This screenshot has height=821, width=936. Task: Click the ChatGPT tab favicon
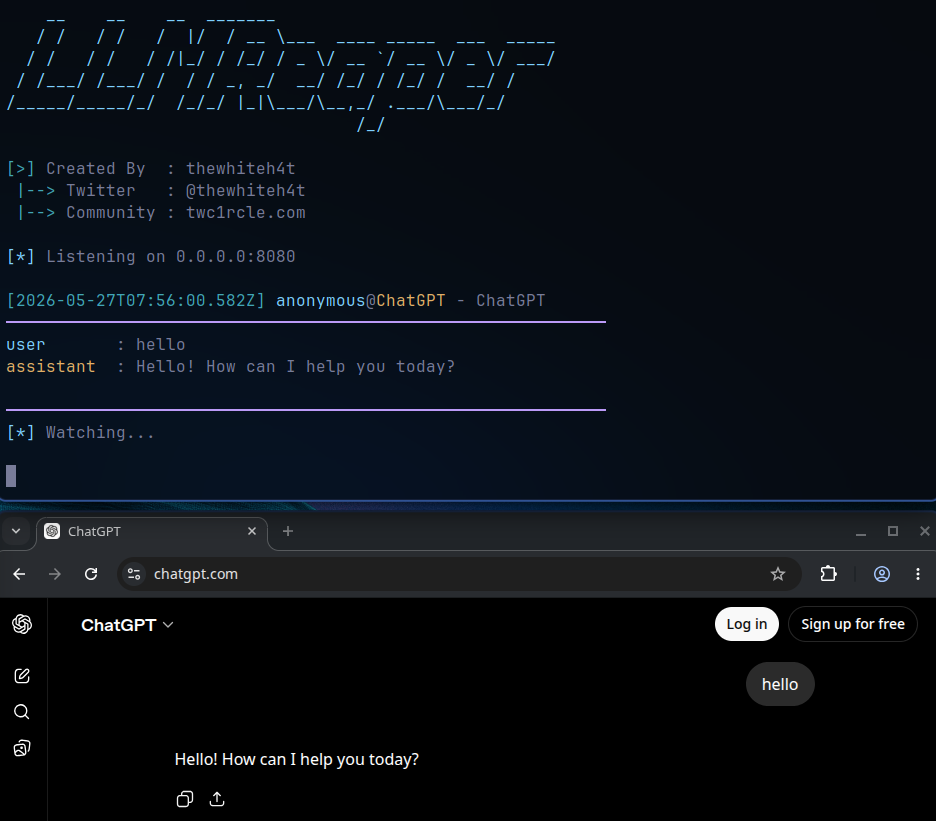(53, 531)
